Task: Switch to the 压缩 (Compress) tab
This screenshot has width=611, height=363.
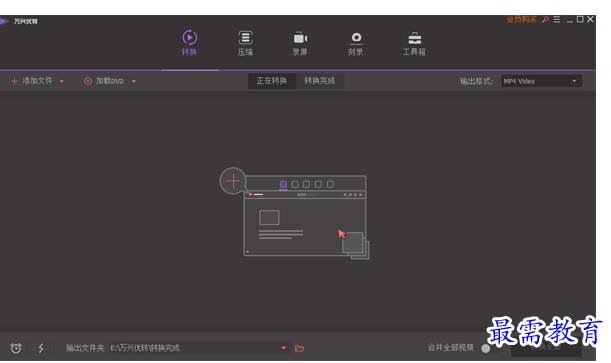Action: [245, 43]
